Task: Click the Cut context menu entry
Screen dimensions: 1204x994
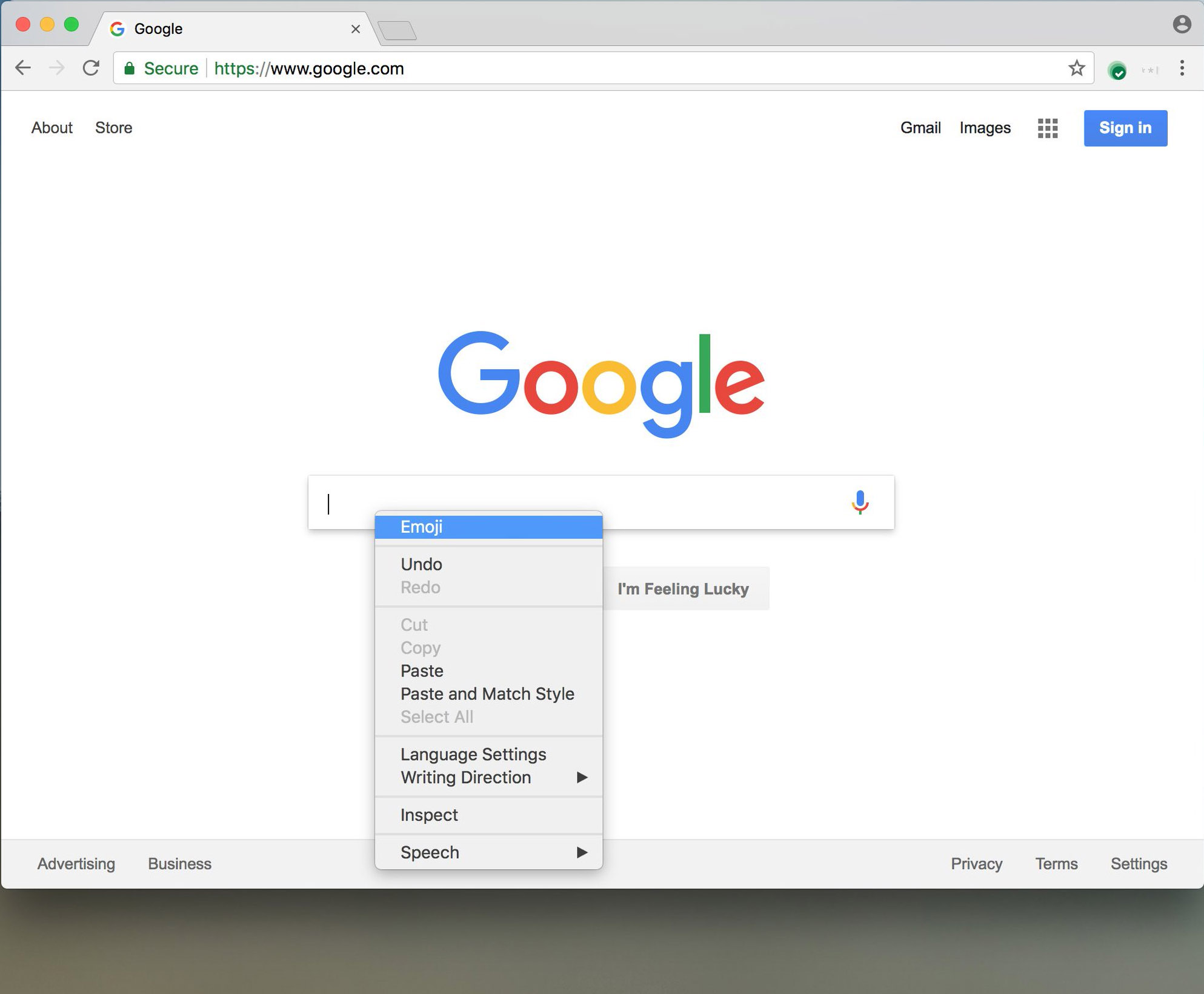Action: pos(488,625)
